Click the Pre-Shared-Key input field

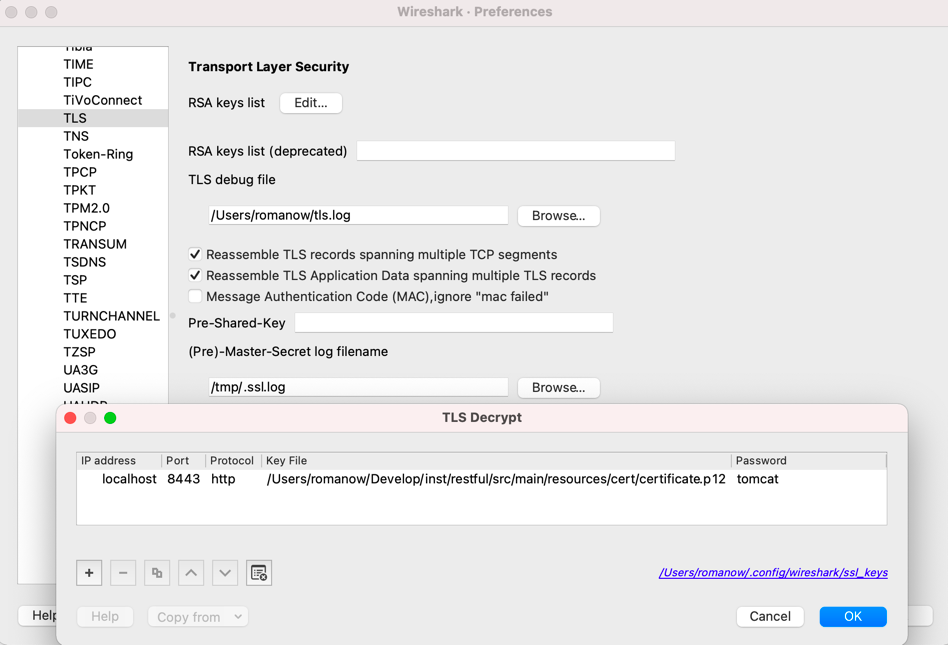click(x=455, y=321)
